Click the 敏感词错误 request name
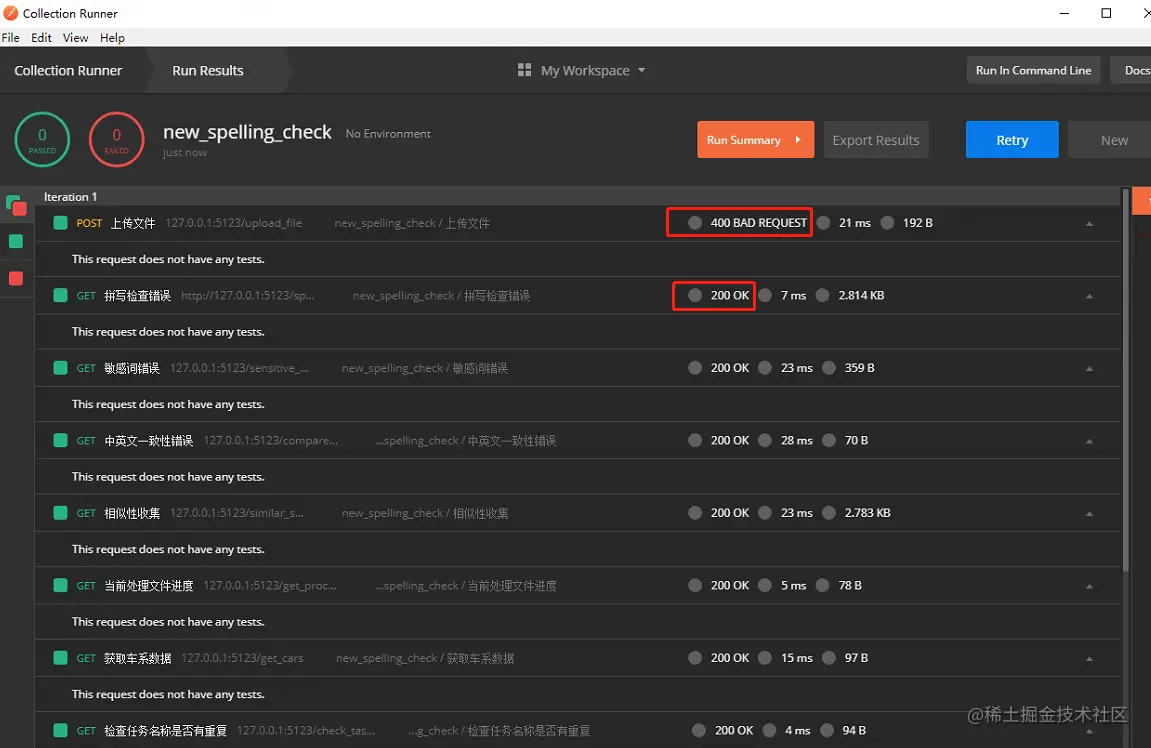The image size is (1151, 748). 132,368
